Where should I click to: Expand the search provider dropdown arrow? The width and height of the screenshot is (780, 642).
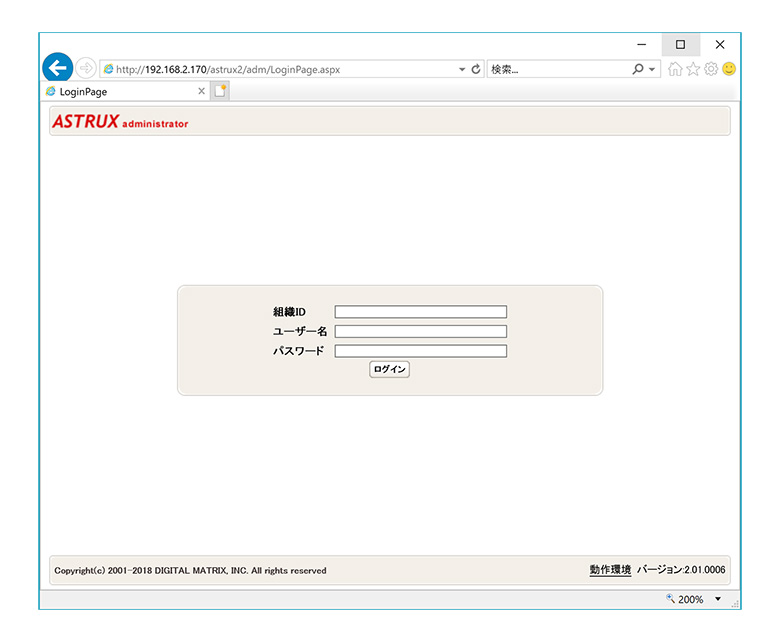pyautogui.click(x=652, y=70)
